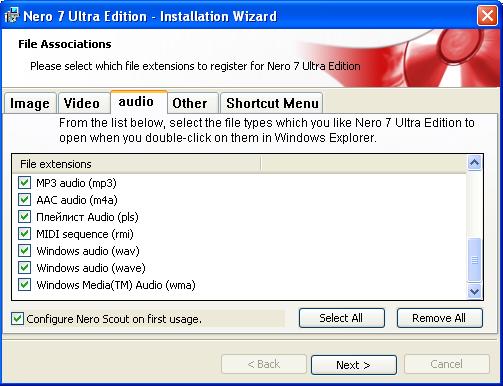Click the Select All button

click(342, 318)
